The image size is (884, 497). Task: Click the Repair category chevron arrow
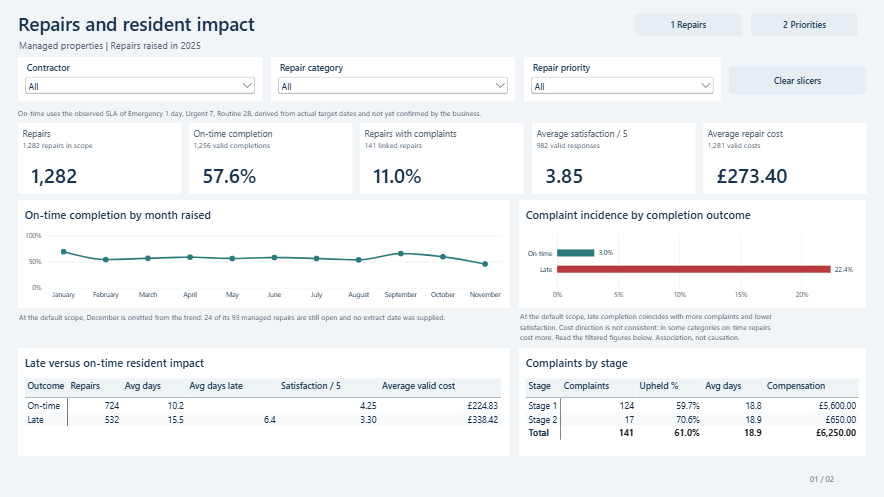coord(500,86)
